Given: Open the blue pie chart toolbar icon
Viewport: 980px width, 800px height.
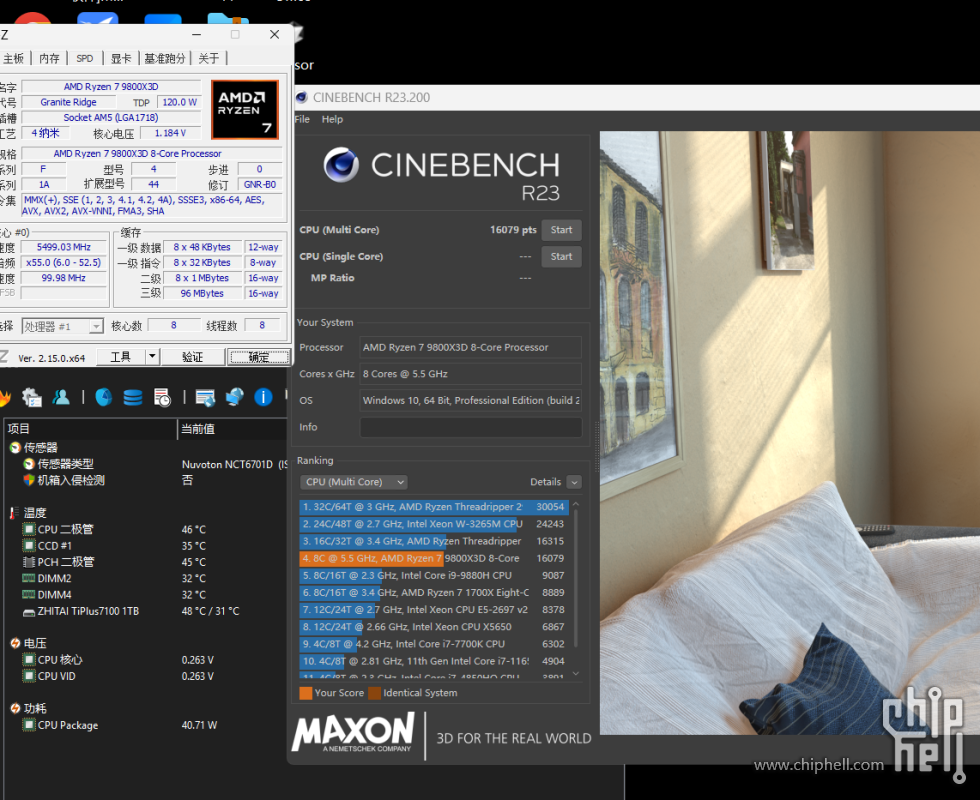Looking at the screenshot, I should point(103,398).
